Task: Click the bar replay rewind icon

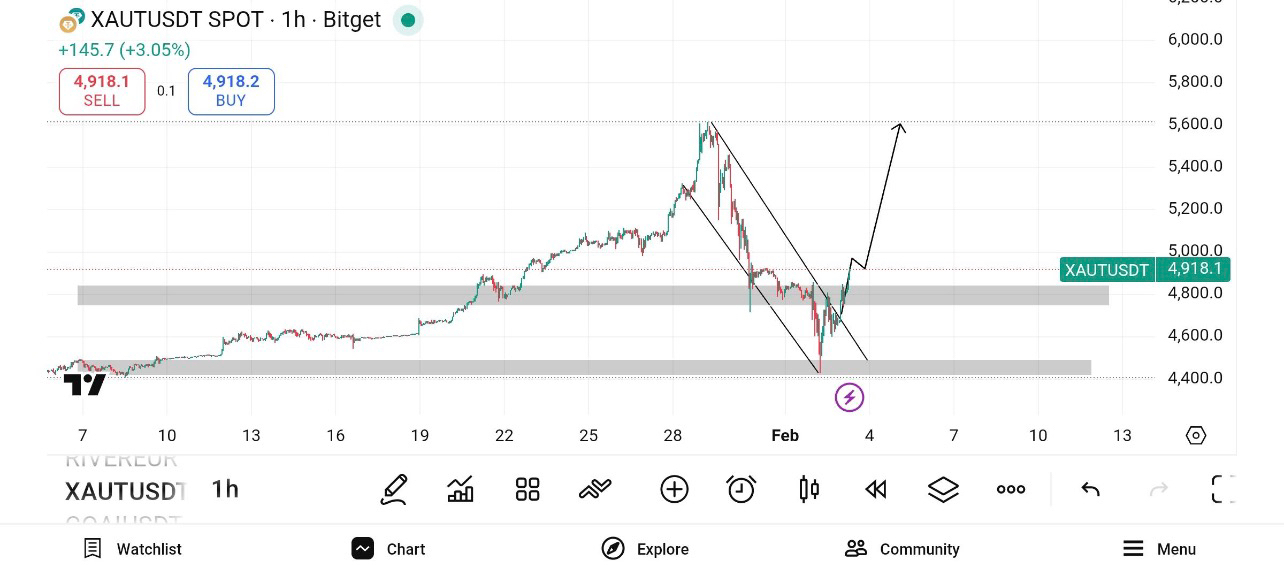Action: point(876,489)
